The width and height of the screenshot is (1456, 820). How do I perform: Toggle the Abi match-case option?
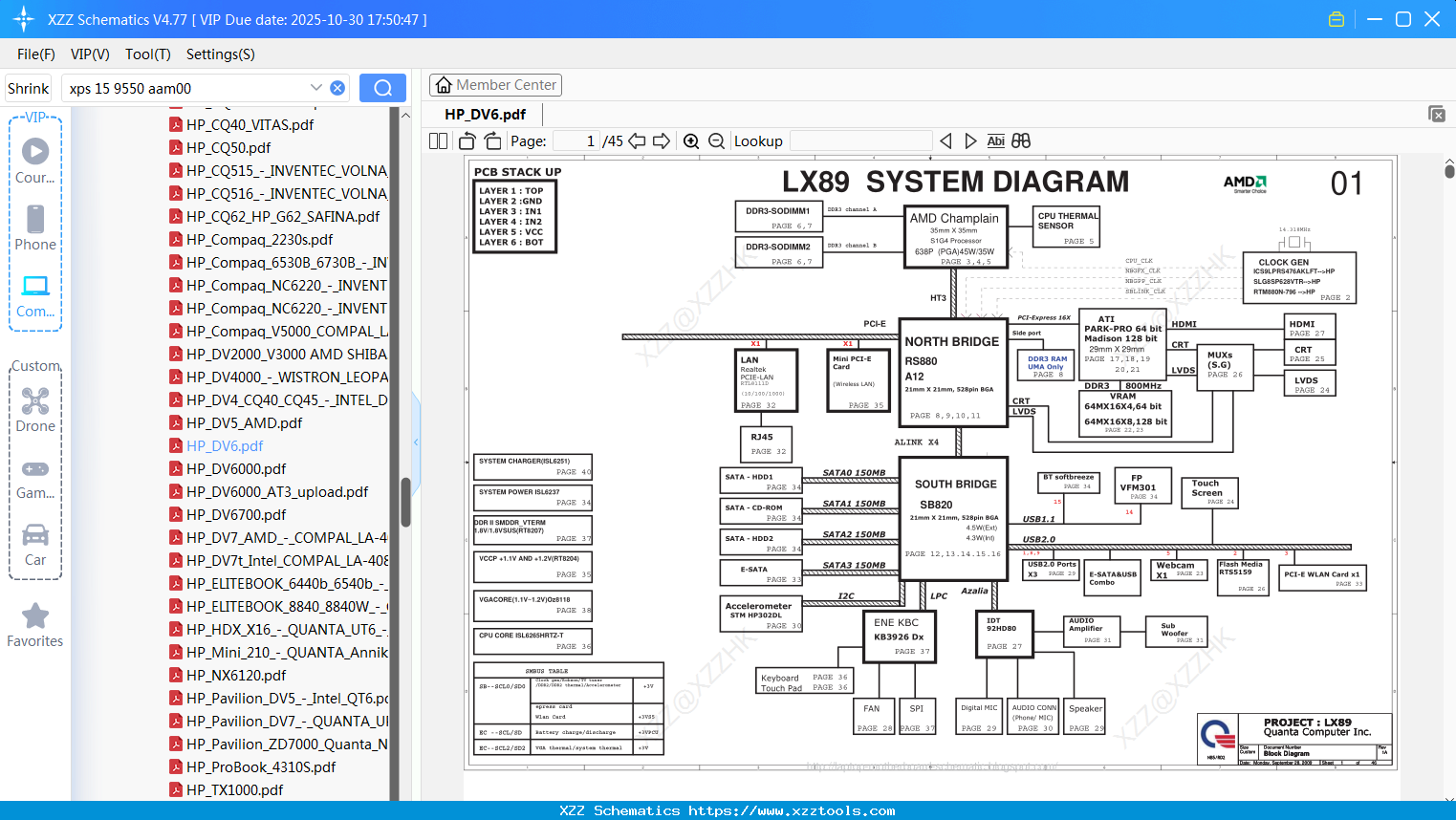(995, 140)
